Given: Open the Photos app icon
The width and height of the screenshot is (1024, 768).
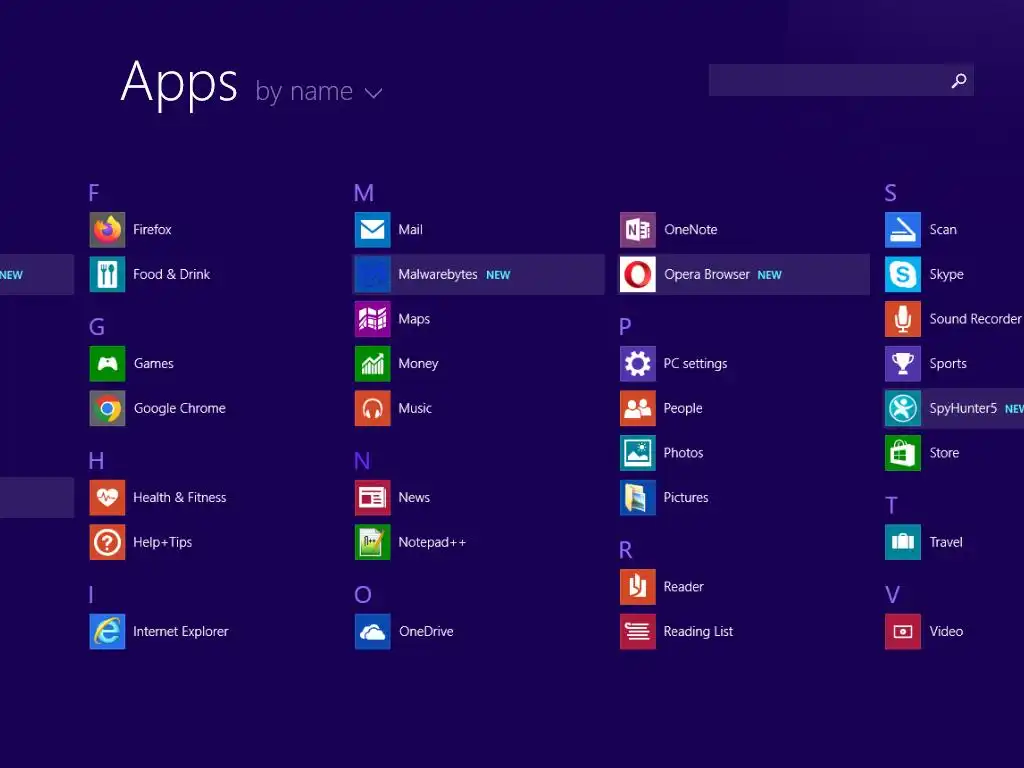Looking at the screenshot, I should [x=637, y=453].
